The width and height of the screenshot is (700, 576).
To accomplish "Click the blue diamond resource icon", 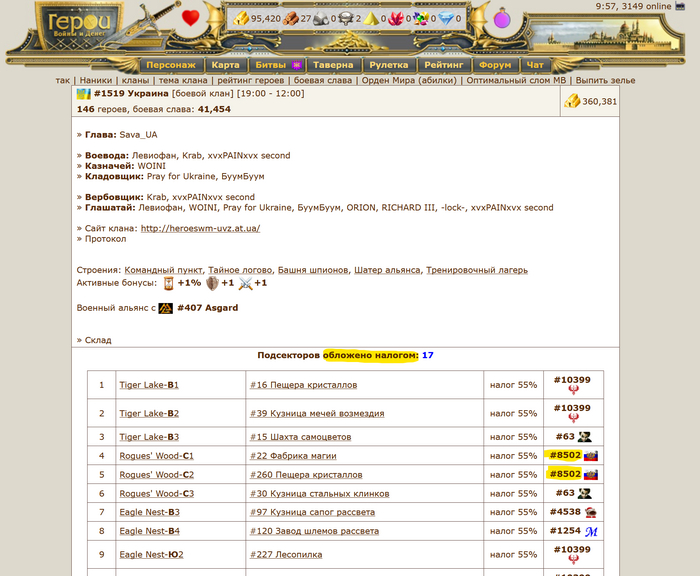I will (445, 18).
